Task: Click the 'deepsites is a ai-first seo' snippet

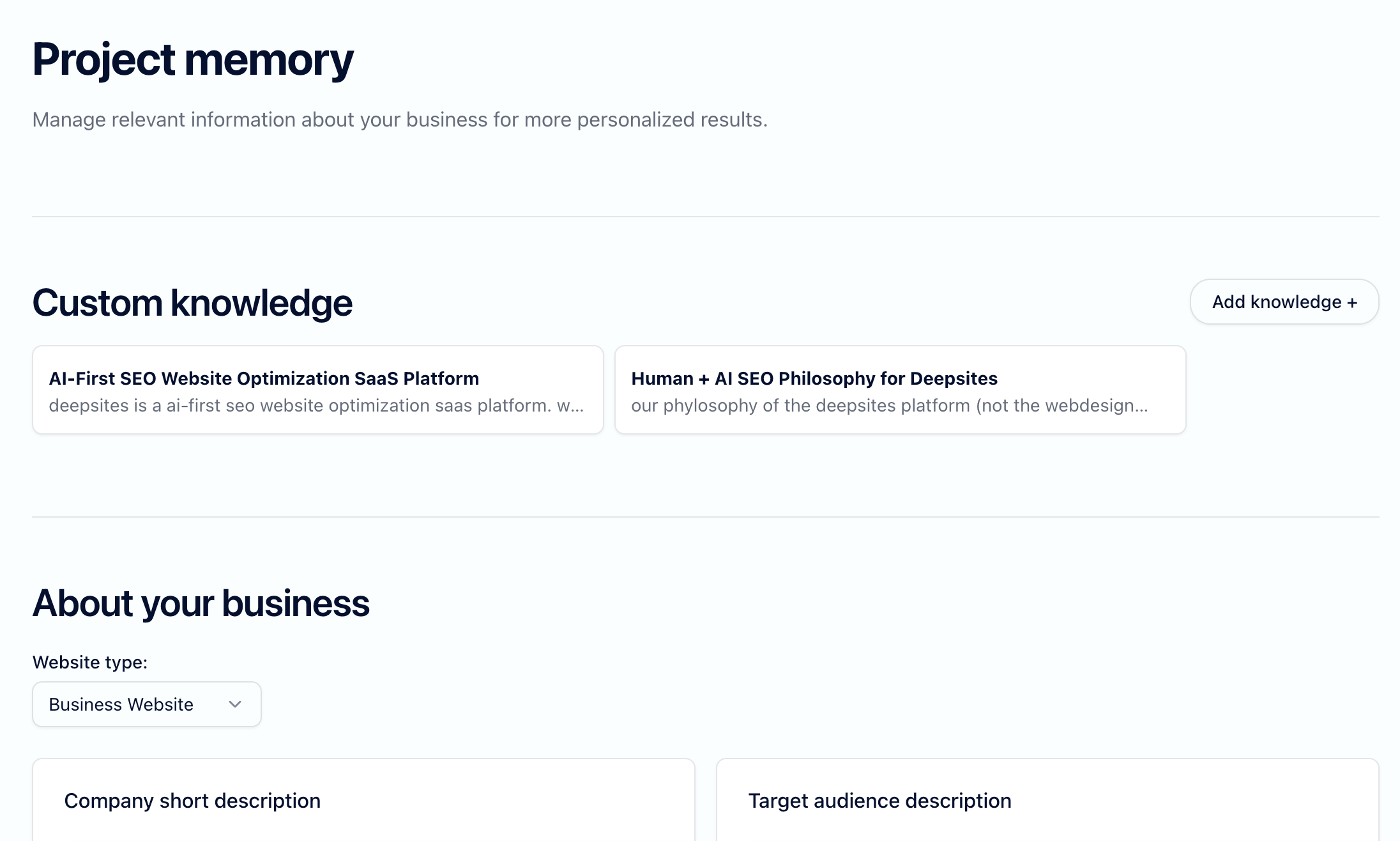Action: 316,406
